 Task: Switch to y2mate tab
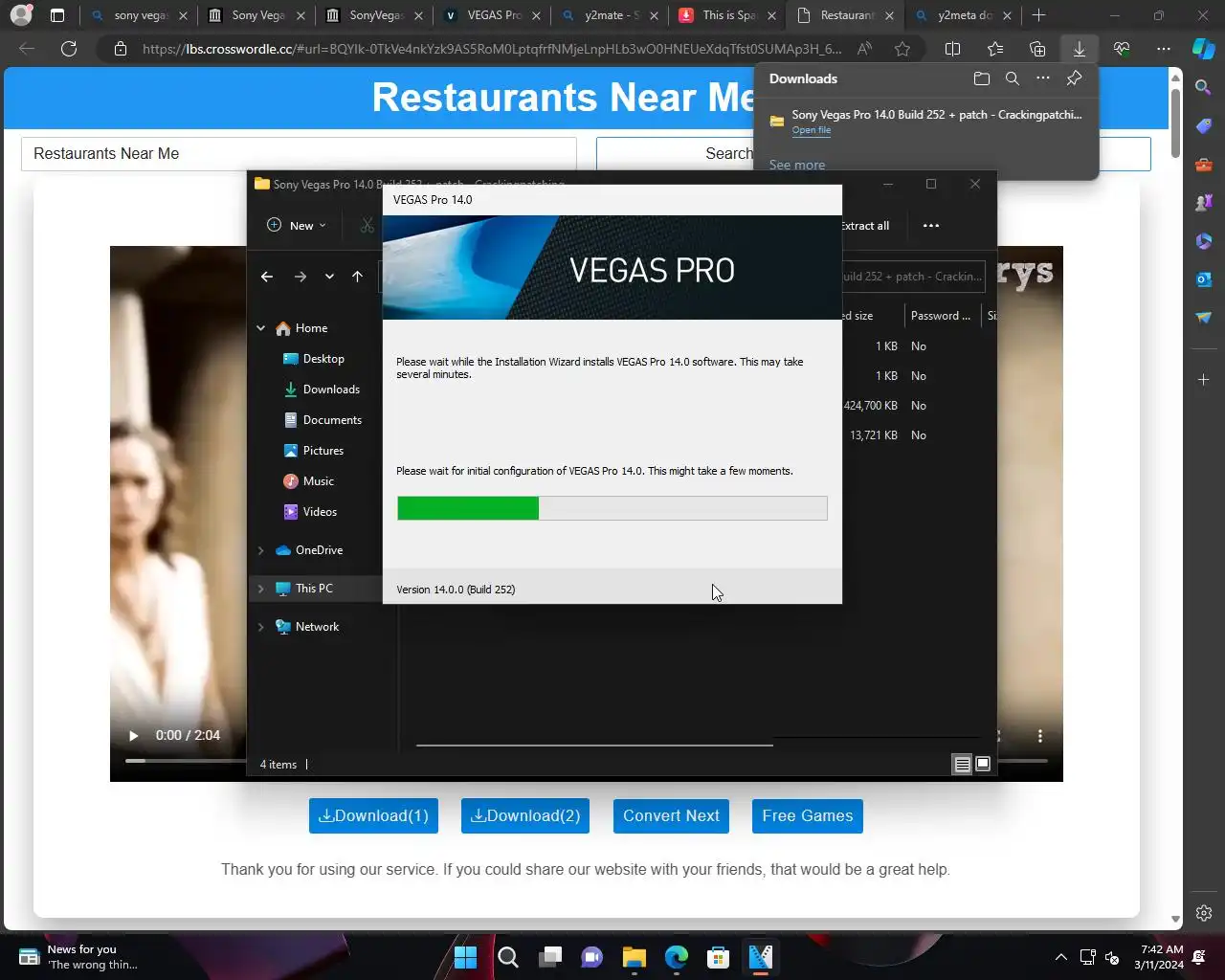(611, 15)
